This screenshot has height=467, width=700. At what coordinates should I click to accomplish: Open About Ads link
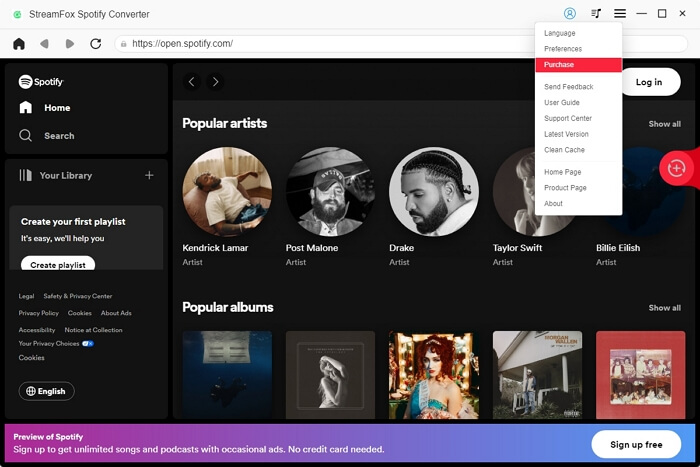click(x=116, y=313)
